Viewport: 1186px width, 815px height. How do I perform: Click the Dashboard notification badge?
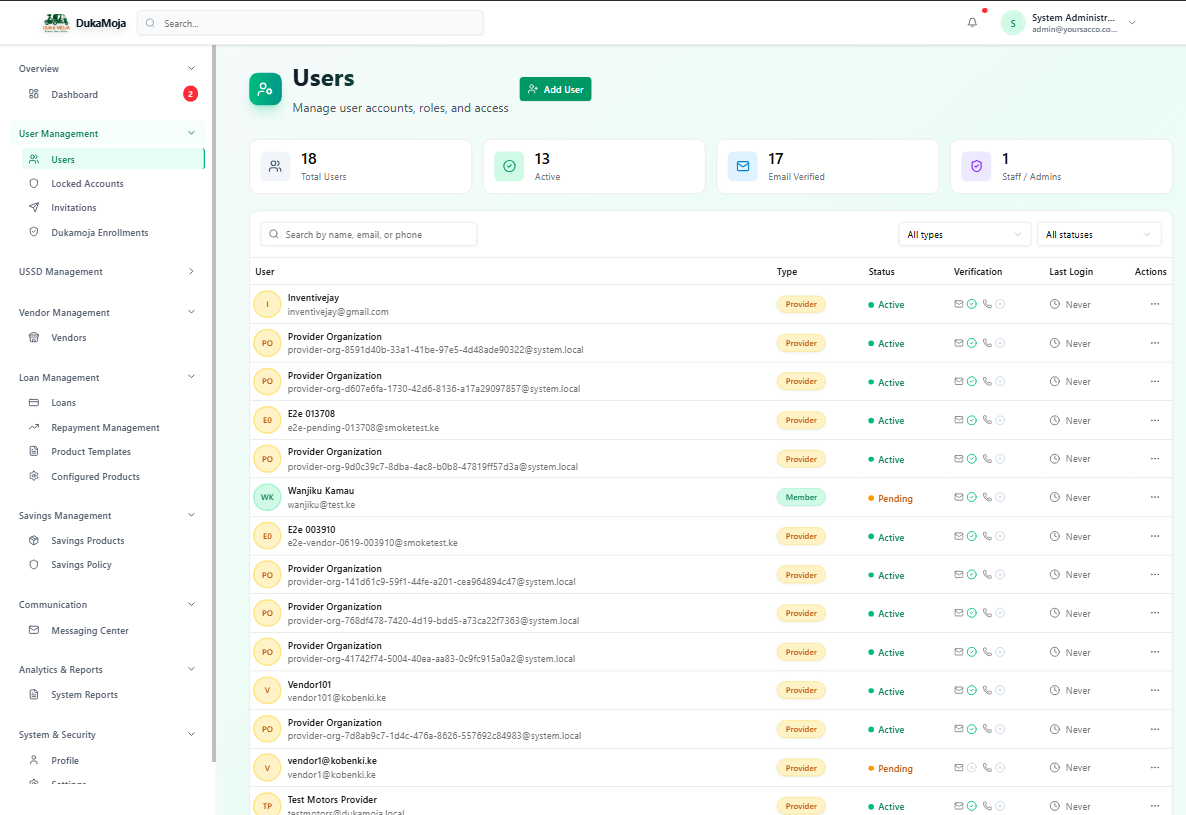click(x=191, y=94)
